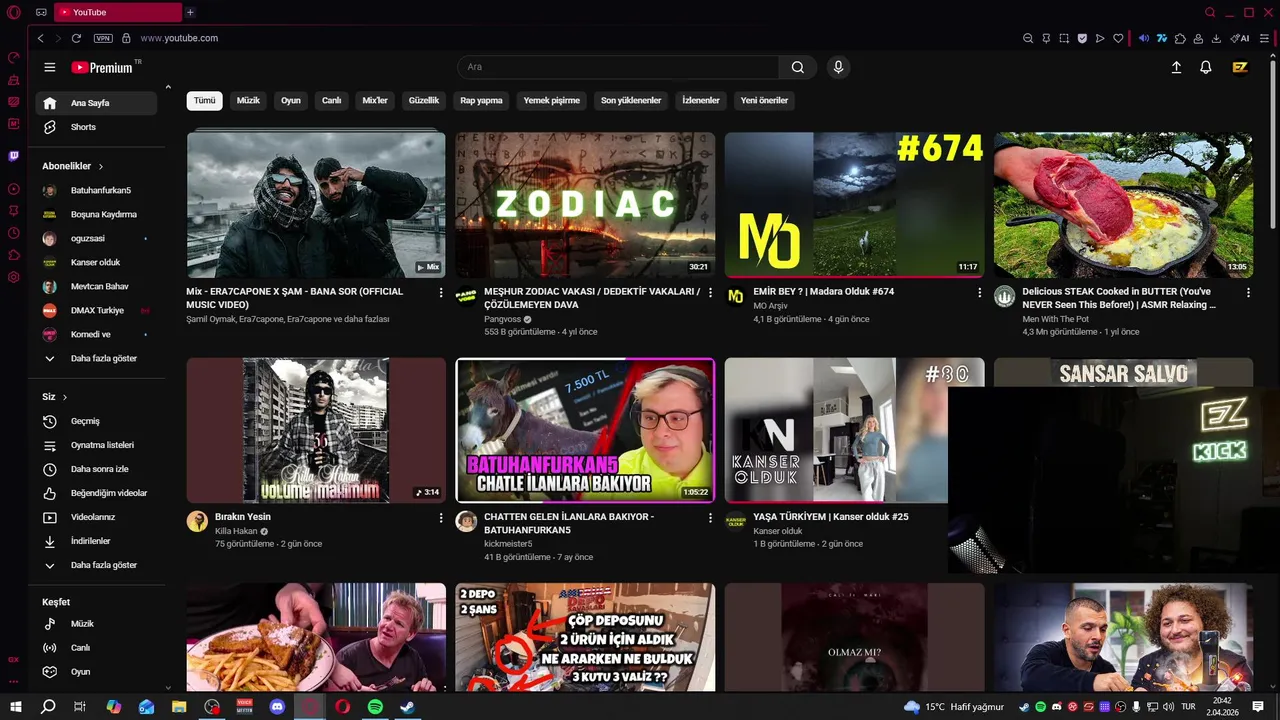The height and width of the screenshot is (720, 1280).
Task: Select the Yemek pişirme filter chip
Action: [551, 100]
